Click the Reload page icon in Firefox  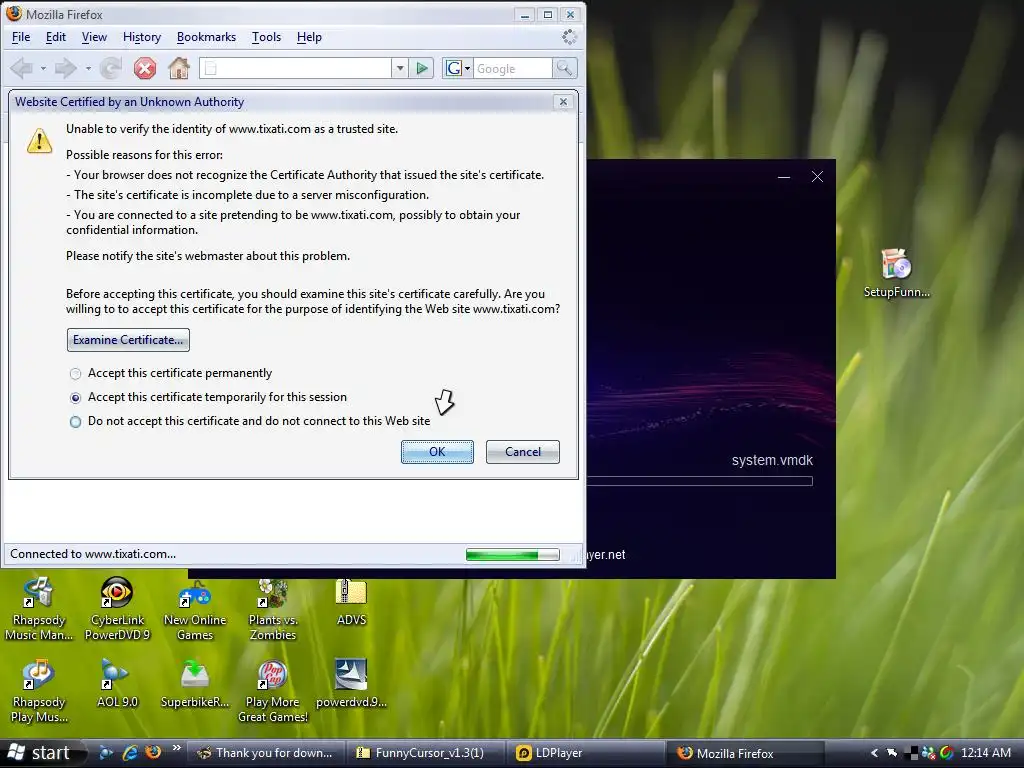(111, 68)
